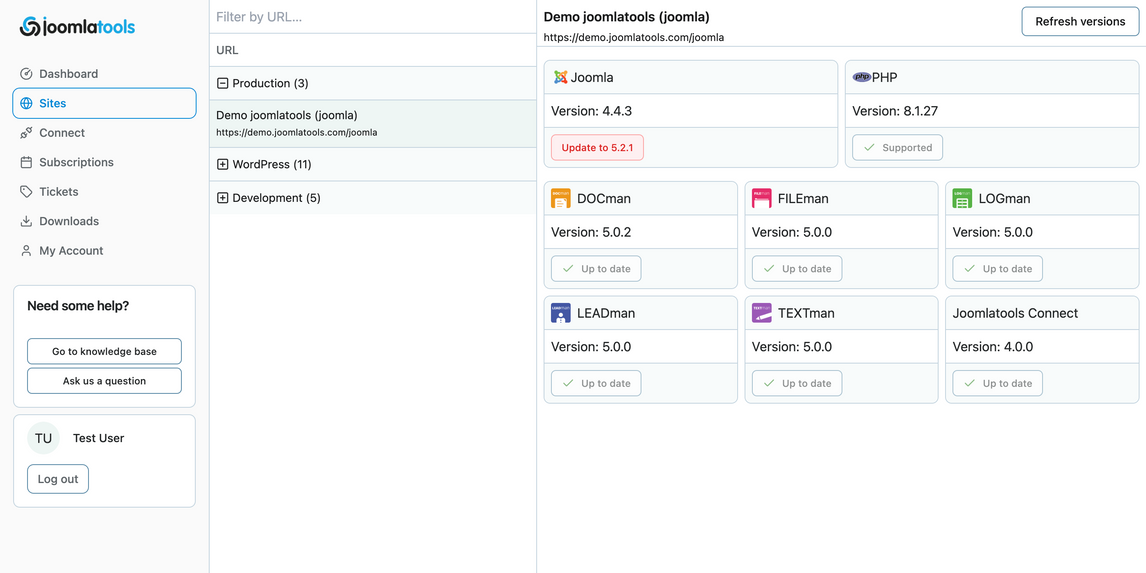The image size is (1146, 573).
Task: Click FILEman's Up to date button
Action: point(797,269)
